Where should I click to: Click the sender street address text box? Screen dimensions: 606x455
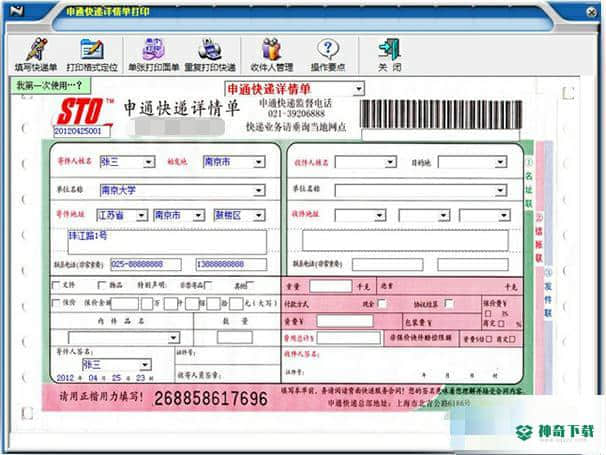click(167, 242)
